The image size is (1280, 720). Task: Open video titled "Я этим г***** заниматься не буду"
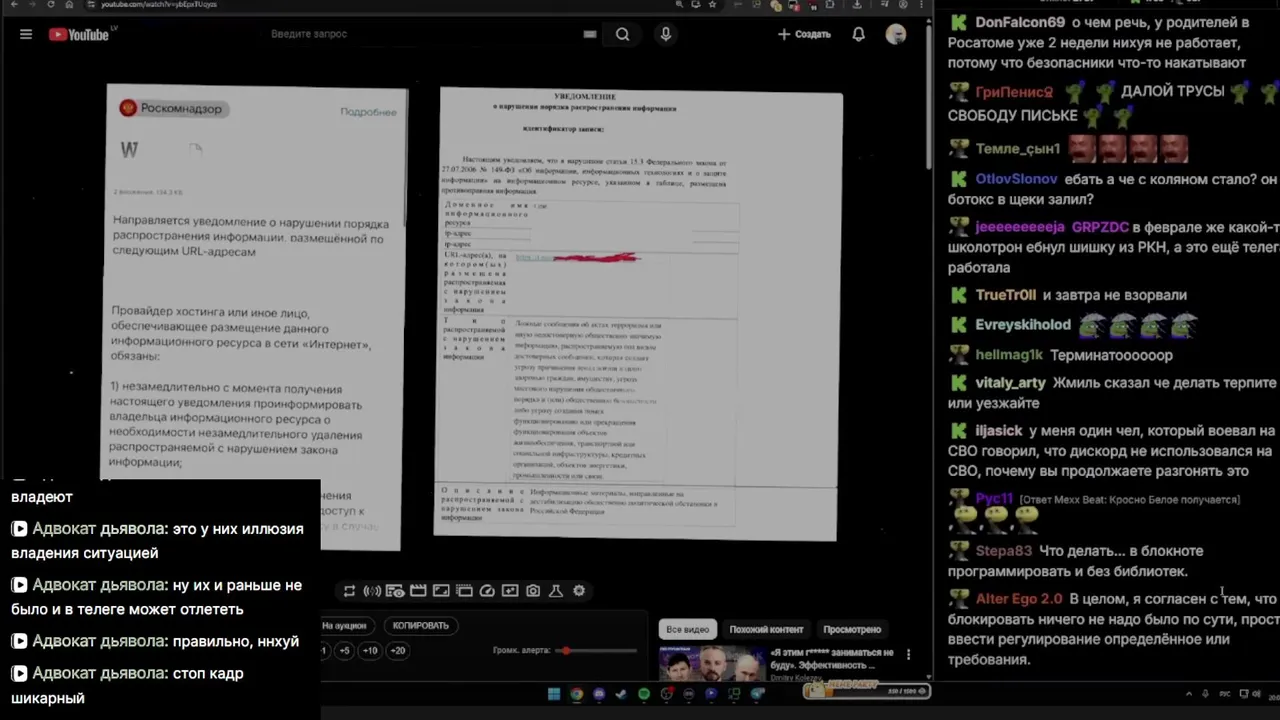832,658
